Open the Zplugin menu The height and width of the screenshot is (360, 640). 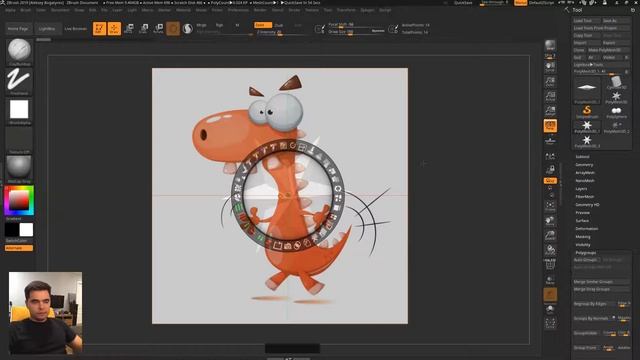[x=367, y=10]
